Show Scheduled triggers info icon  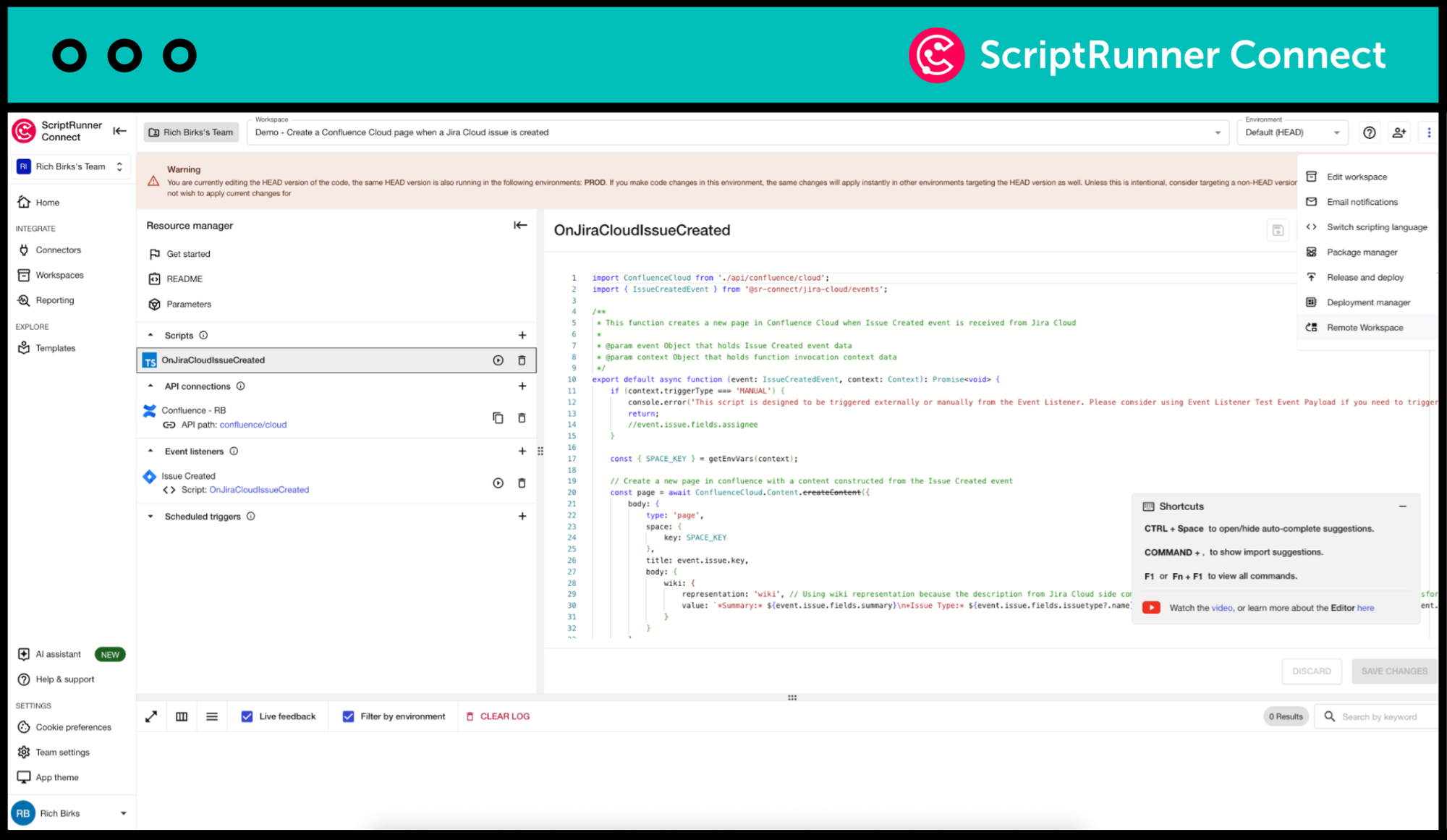[x=251, y=516]
